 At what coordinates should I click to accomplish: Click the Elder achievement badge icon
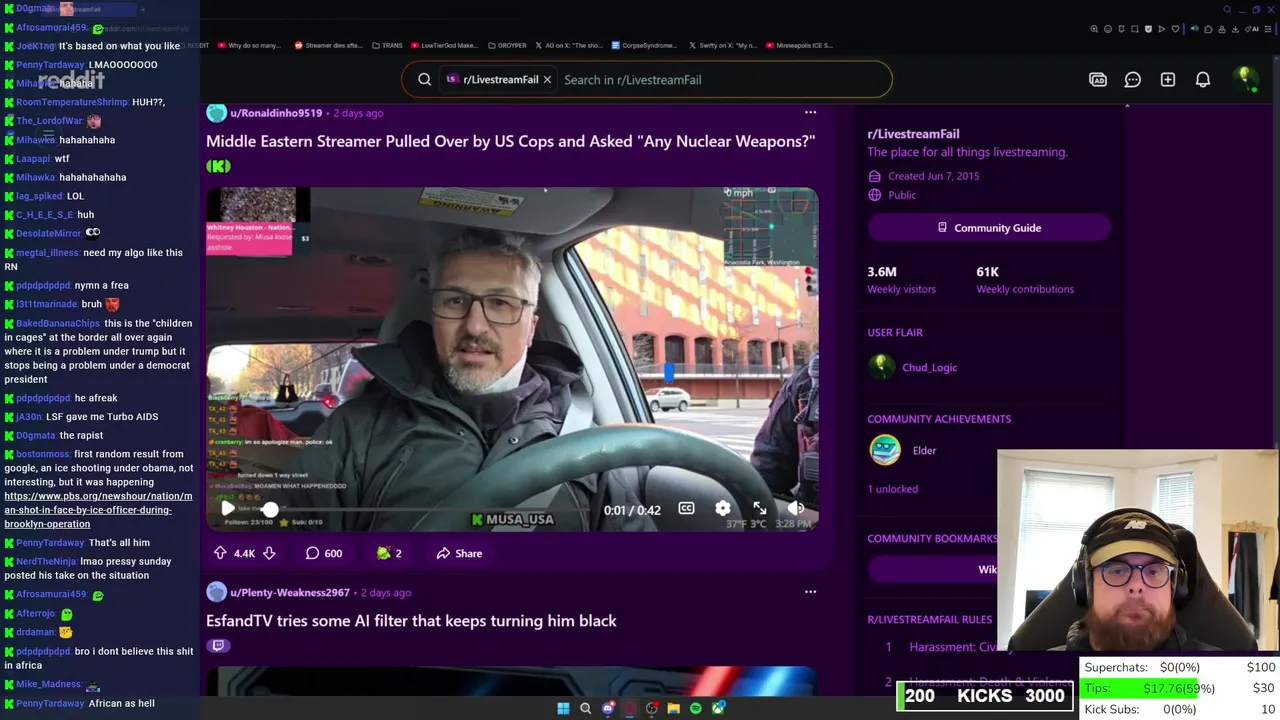[885, 450]
